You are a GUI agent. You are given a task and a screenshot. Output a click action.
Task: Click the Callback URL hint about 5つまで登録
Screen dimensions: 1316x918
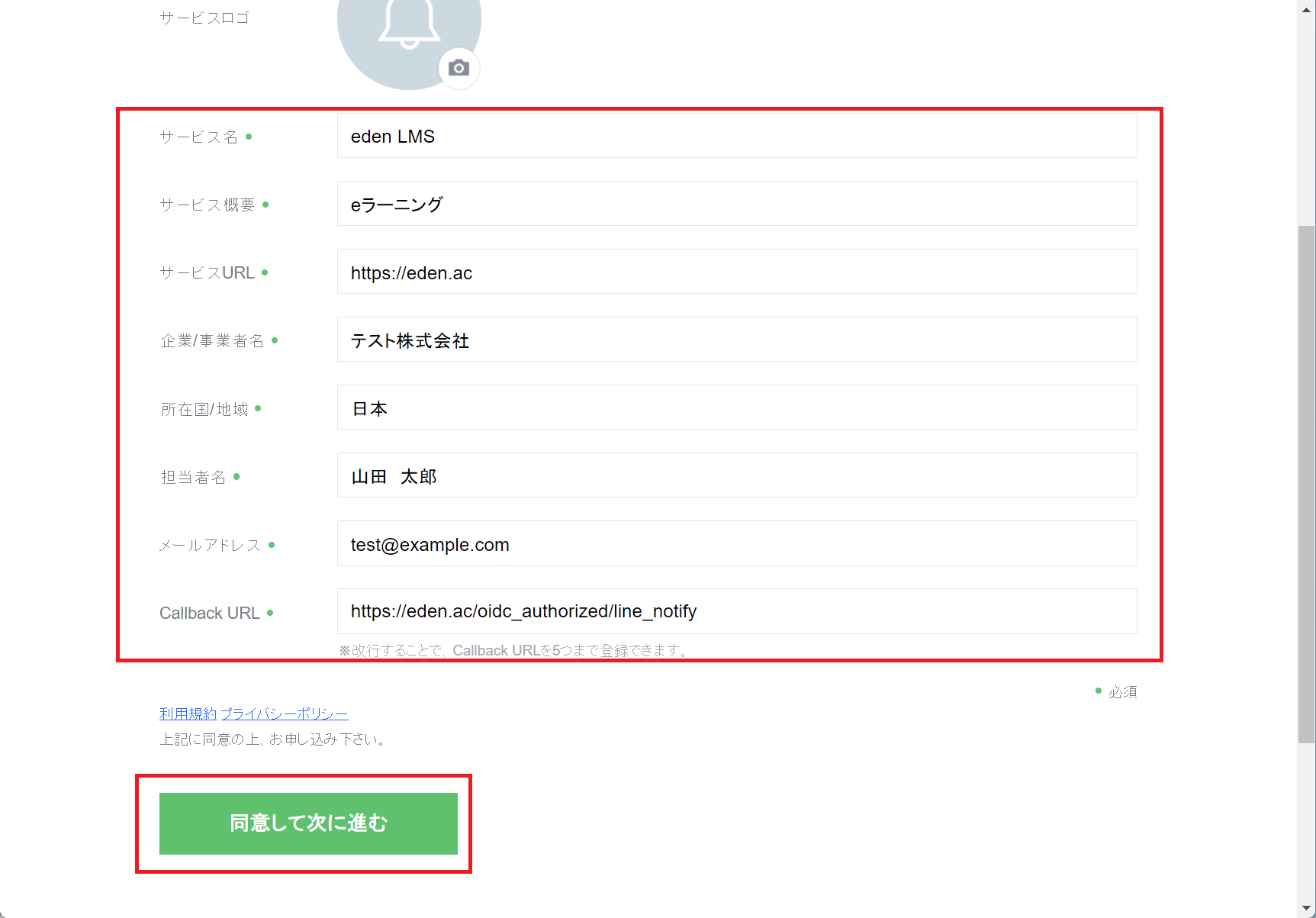[515, 650]
